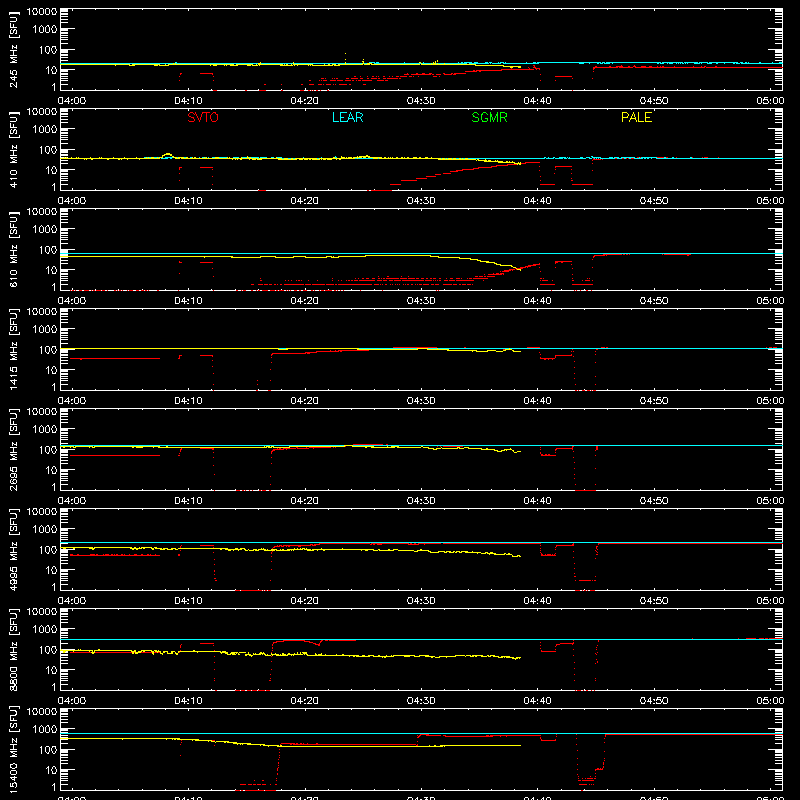Viewport: 800px width, 800px height.
Task: Click 04:10 time label under 1415 MHz plot
Action: pyautogui.click(x=188, y=401)
